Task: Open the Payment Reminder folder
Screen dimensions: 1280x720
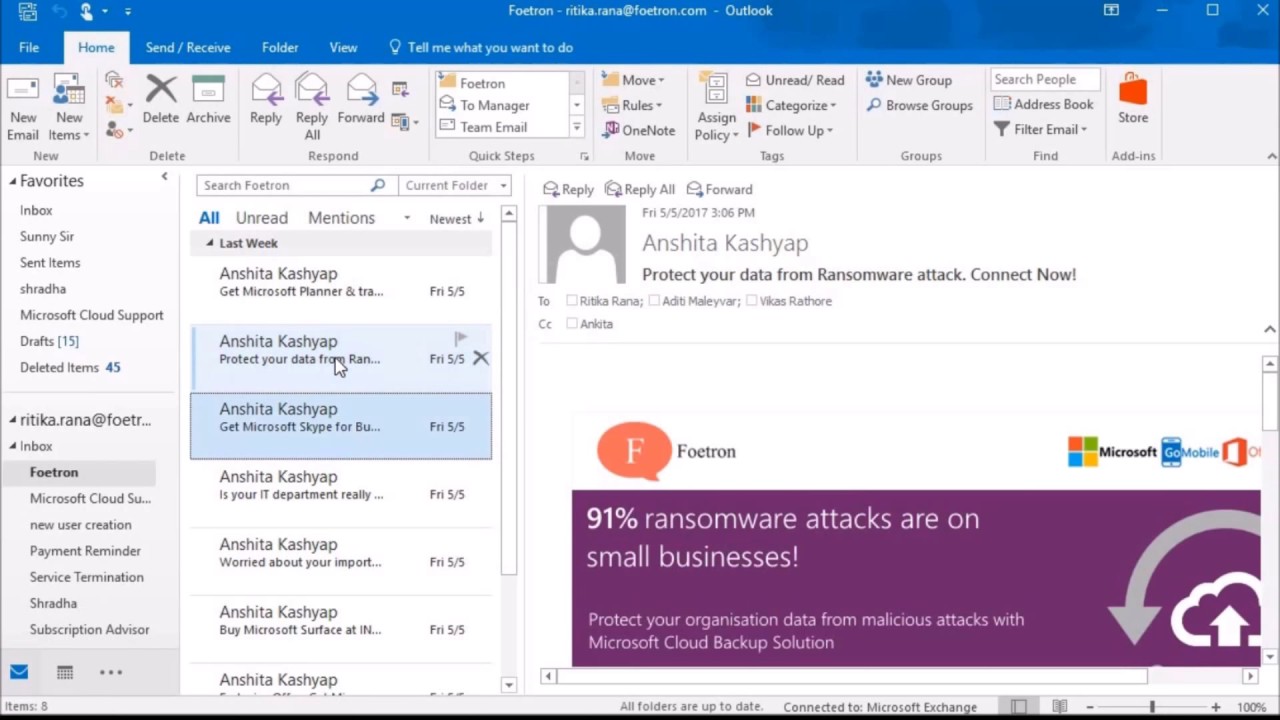Action: tap(85, 551)
